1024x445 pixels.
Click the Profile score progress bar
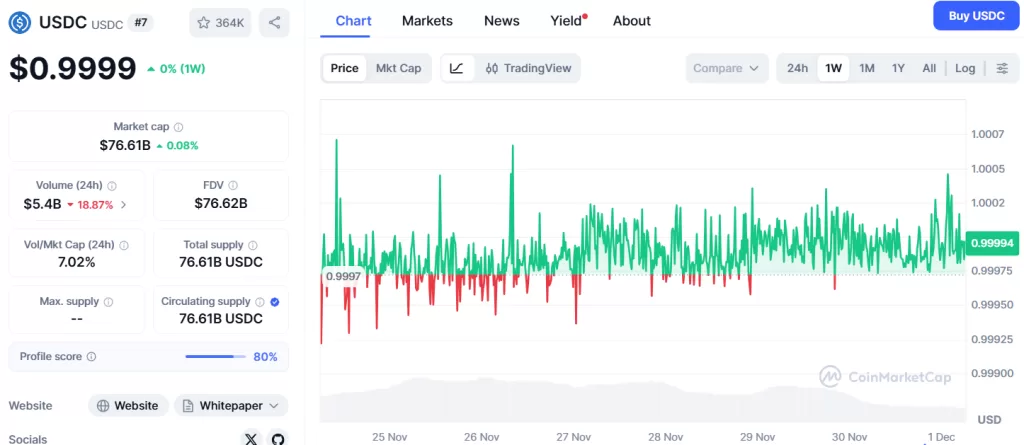coord(215,356)
